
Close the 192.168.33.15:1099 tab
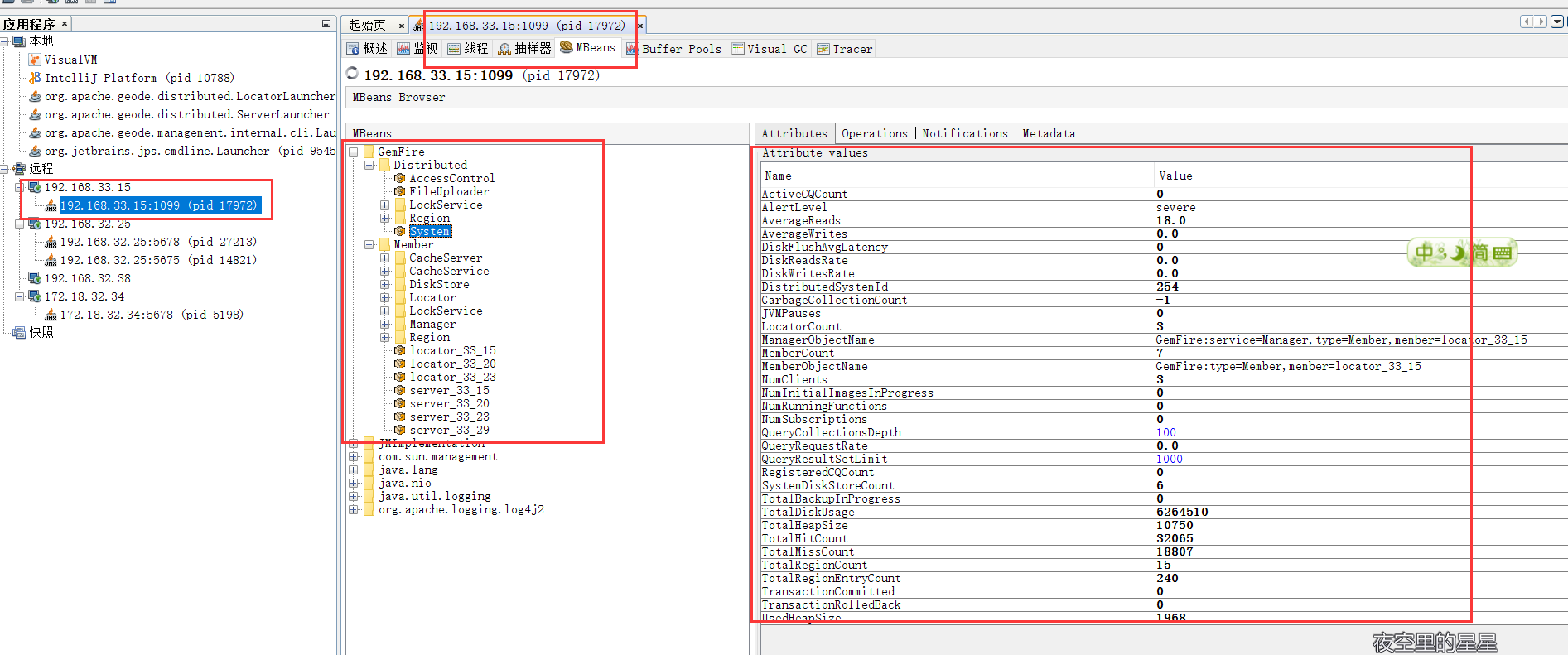click(640, 26)
